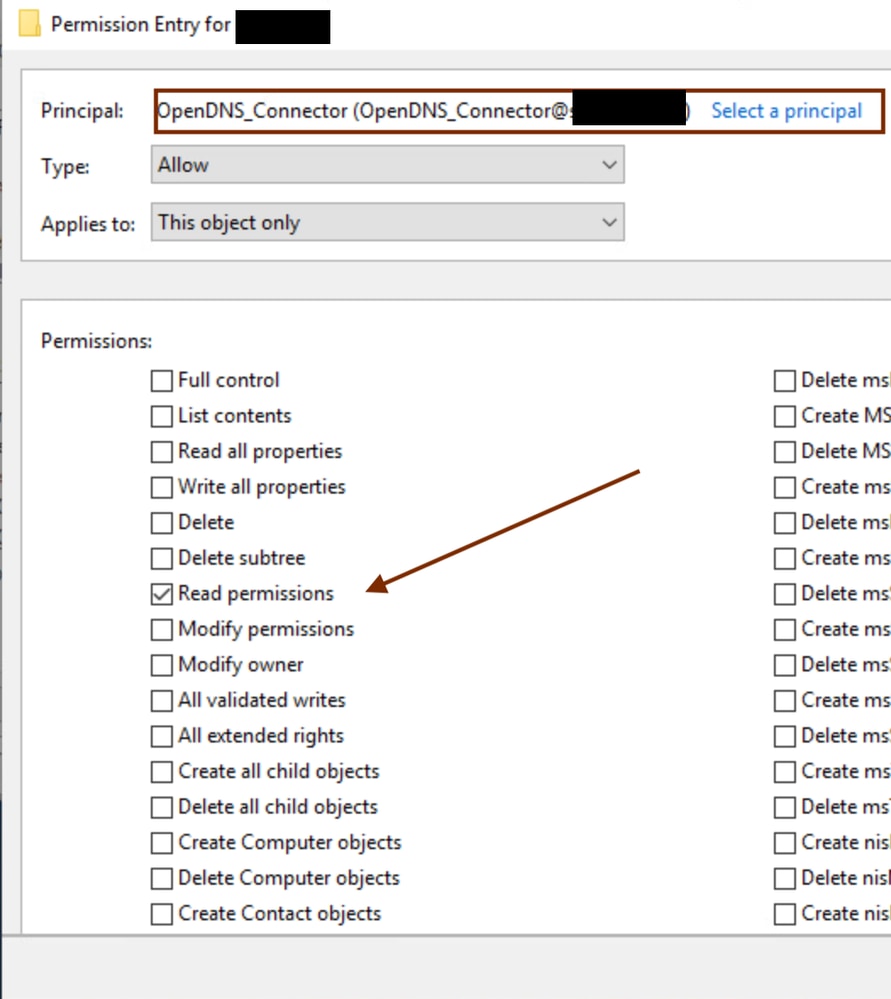
Task: Tick All validated writes
Action: [162, 701]
